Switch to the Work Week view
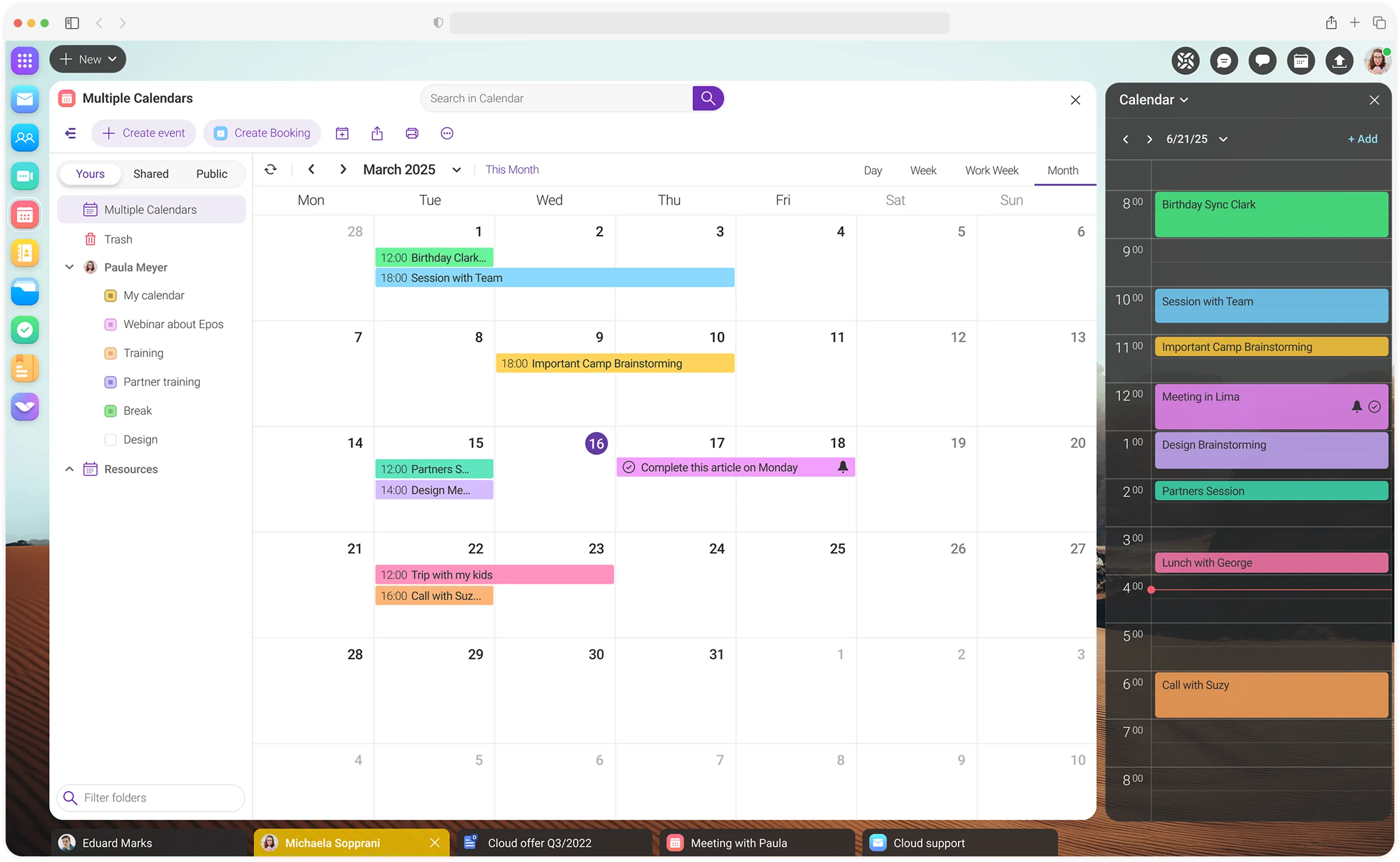 991,170
